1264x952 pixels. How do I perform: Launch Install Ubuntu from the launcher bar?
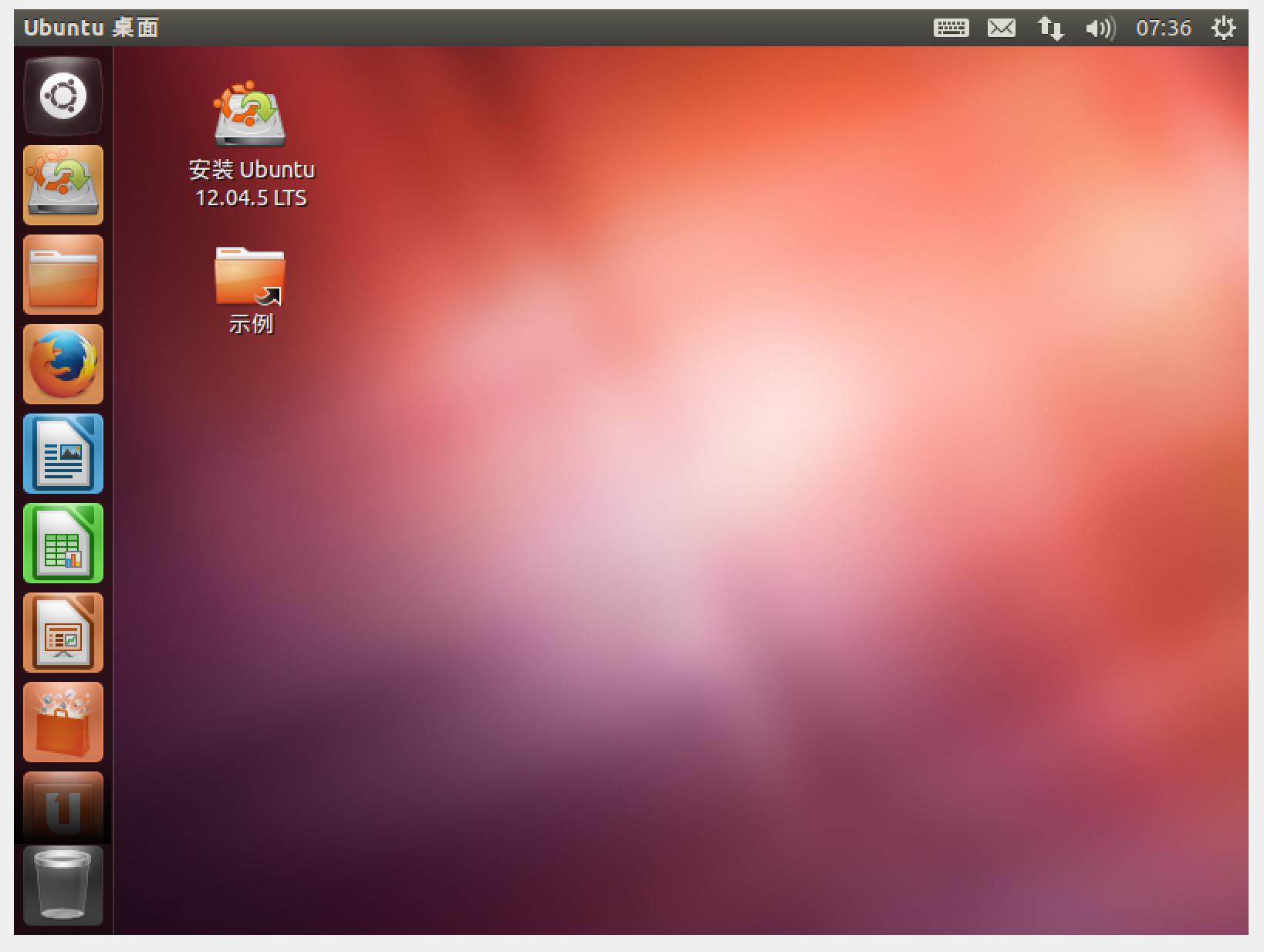63,185
